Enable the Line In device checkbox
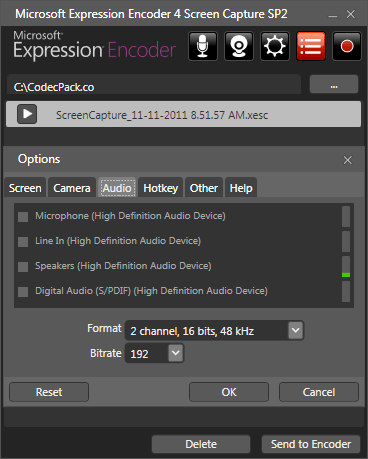 (x=23, y=242)
